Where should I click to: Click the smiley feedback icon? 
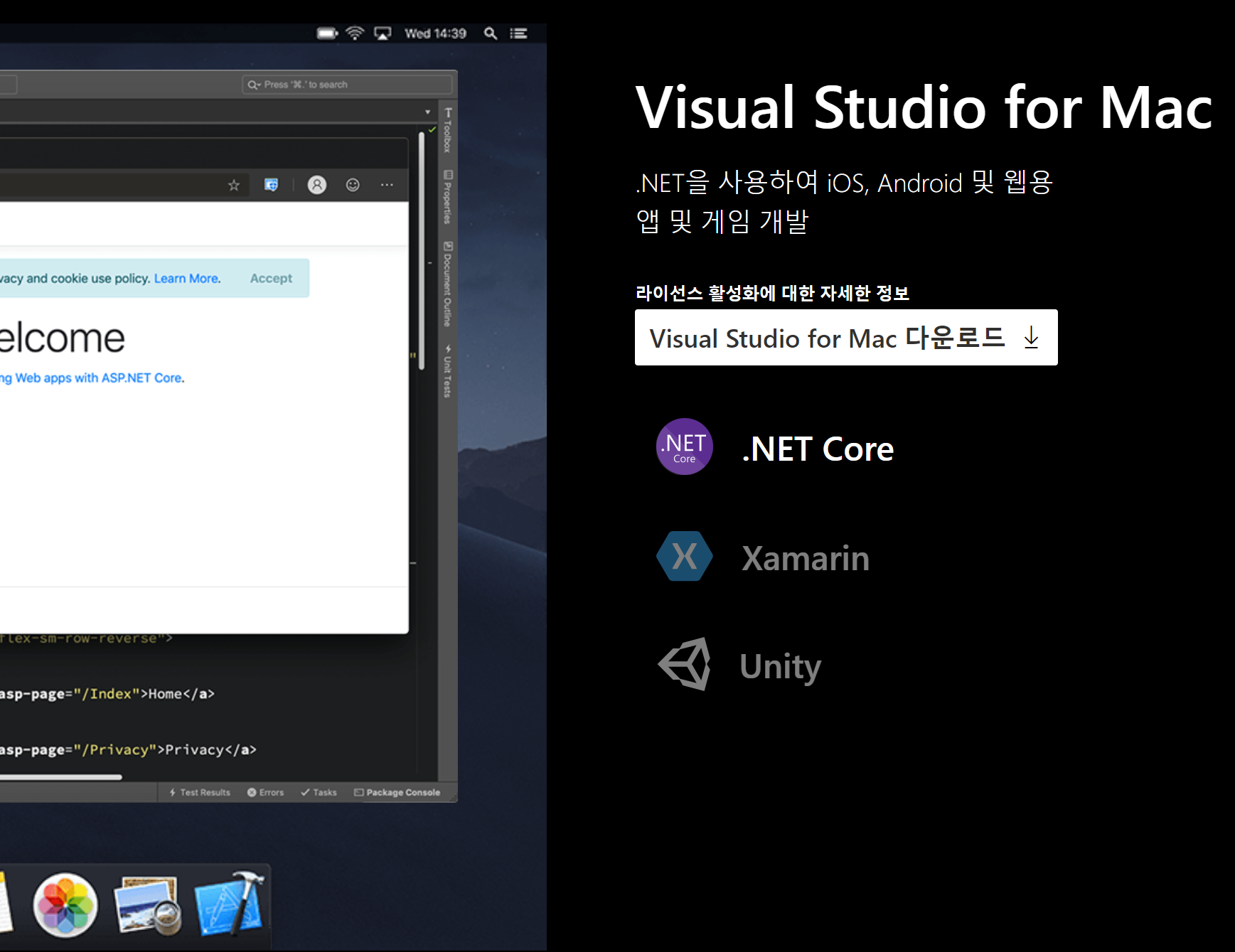[353, 185]
